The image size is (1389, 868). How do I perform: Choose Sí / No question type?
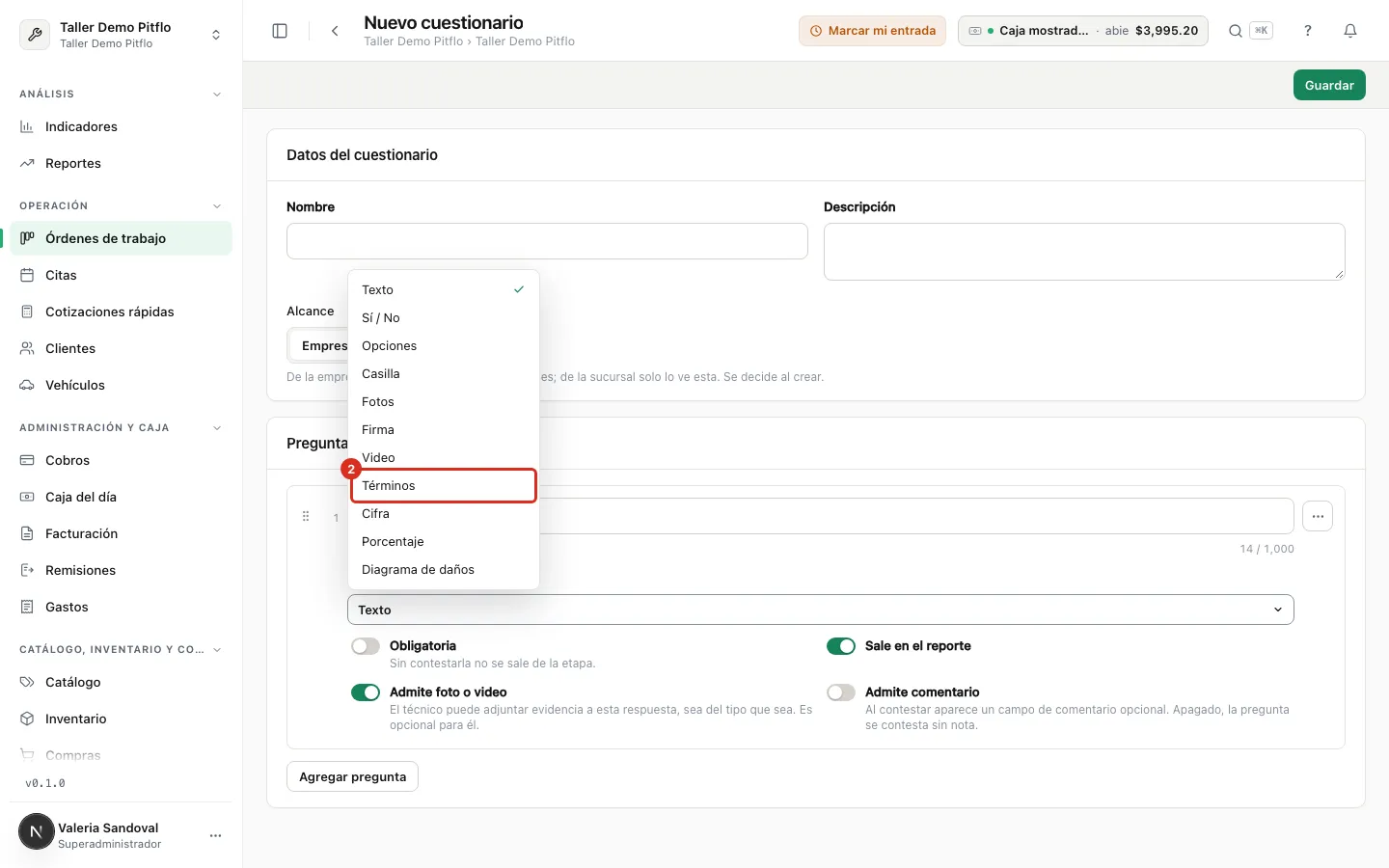point(443,318)
